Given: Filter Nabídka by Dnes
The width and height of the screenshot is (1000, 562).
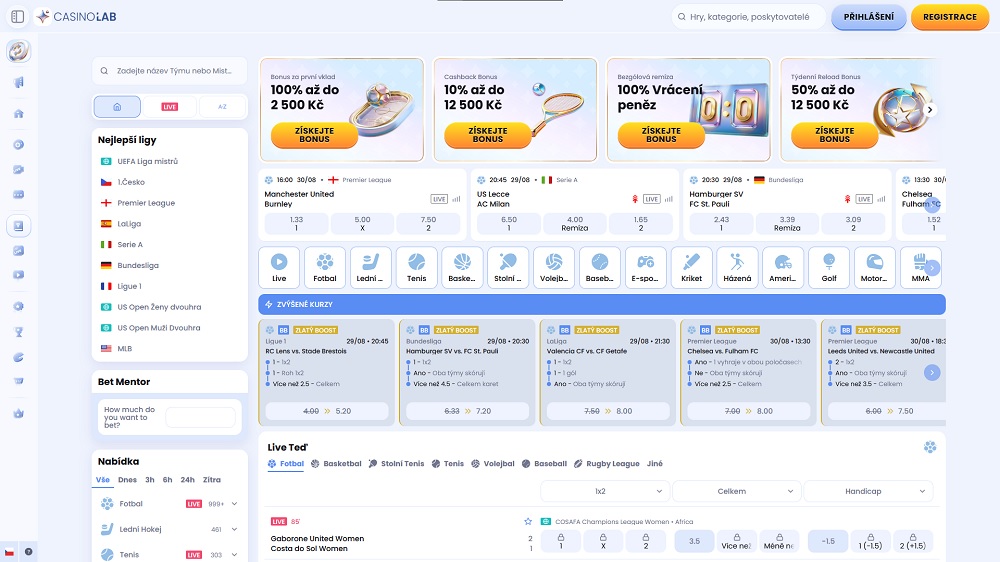Looking at the screenshot, I should [x=127, y=480].
